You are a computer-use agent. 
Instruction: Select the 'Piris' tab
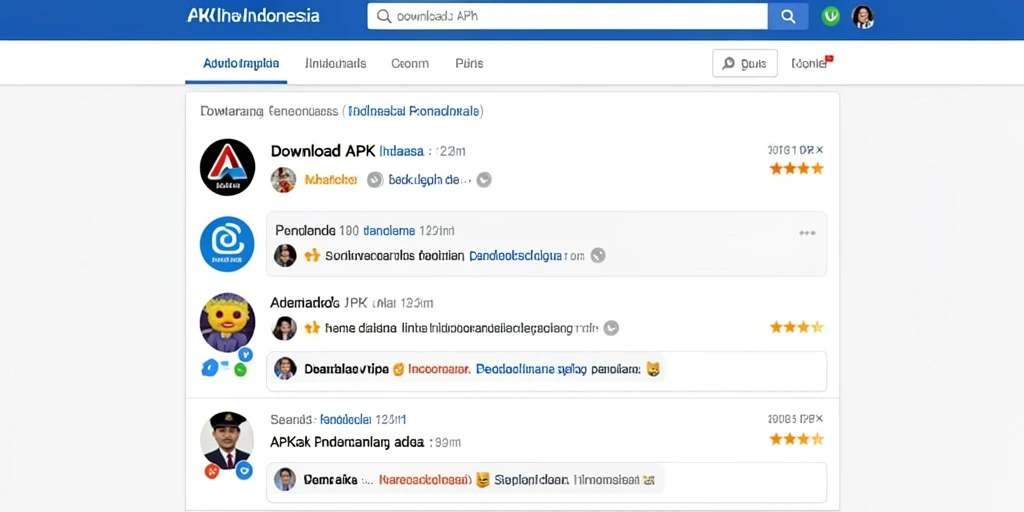[469, 63]
